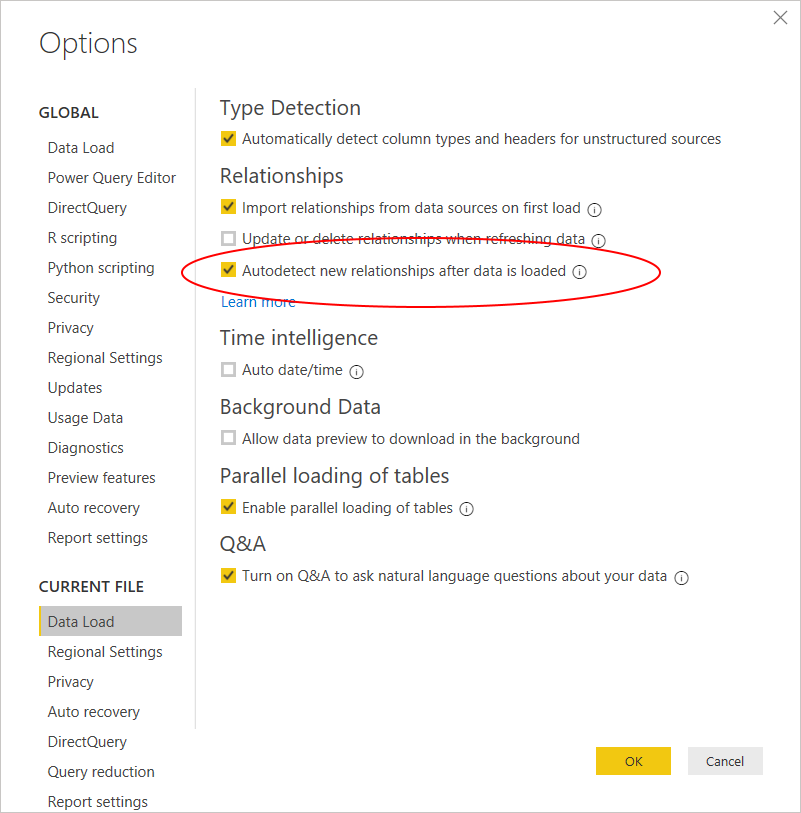The width and height of the screenshot is (801, 813).
Task: Click info icon beside Auto date/time
Action: click(356, 372)
